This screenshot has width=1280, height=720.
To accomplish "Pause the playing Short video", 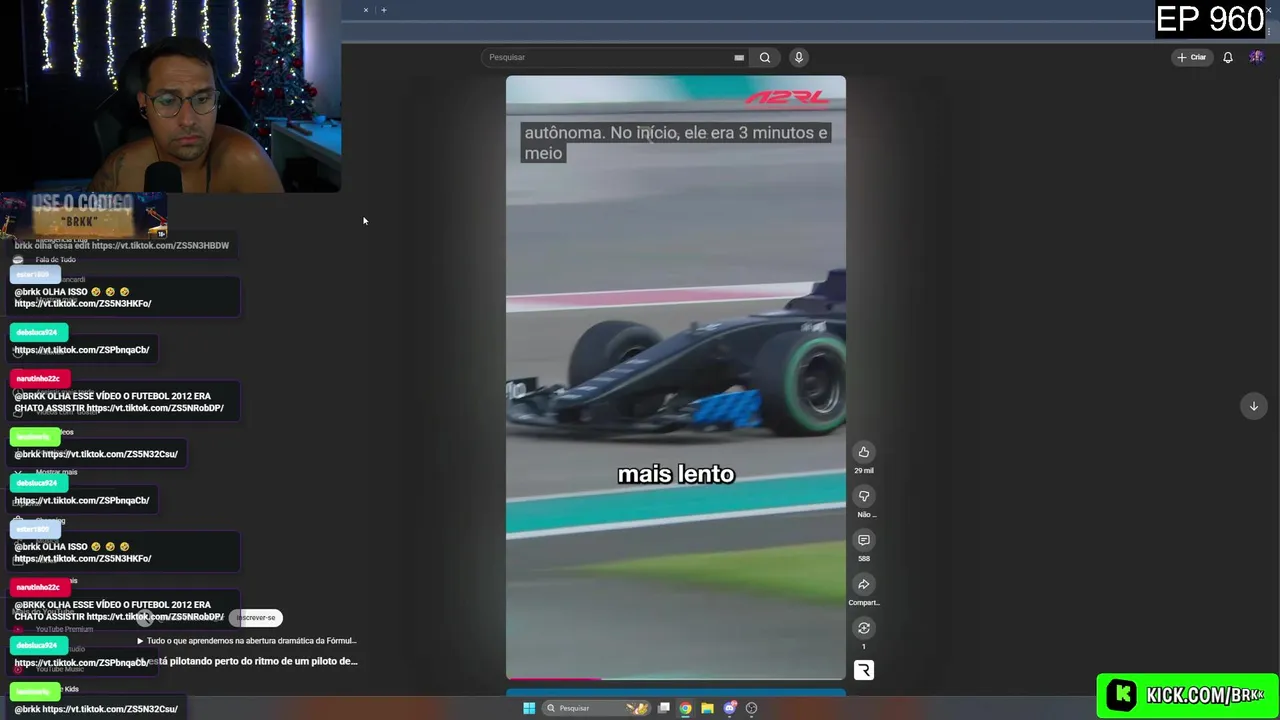I will (x=676, y=378).
